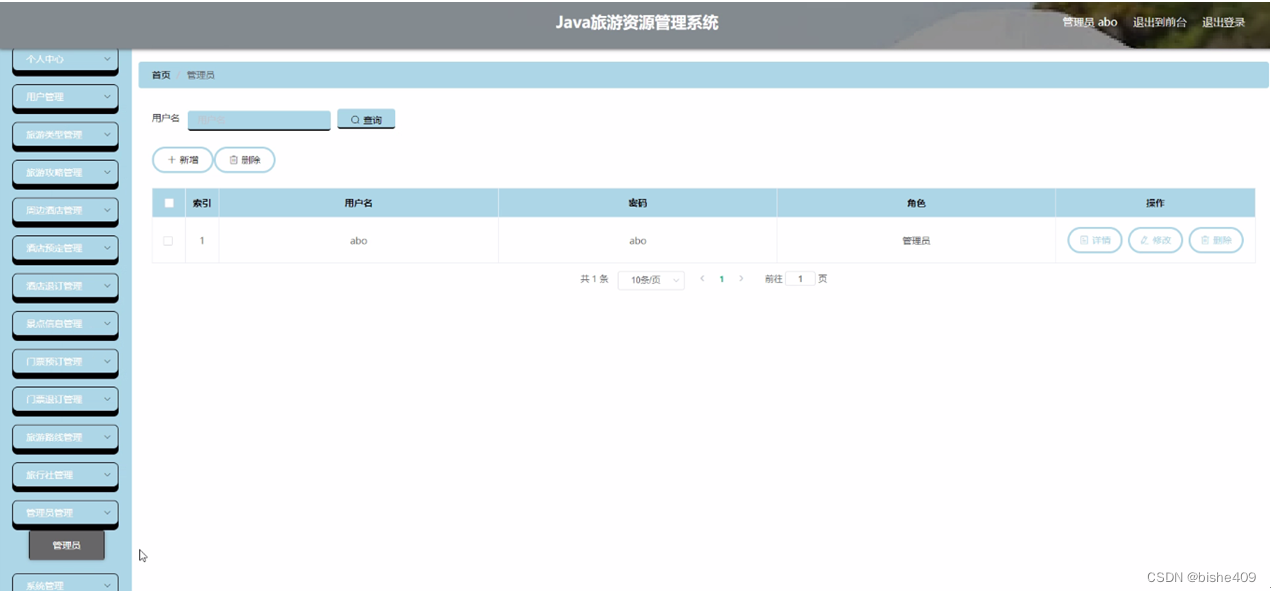Viewport: 1271px width, 592px height.
Task: Click the next page arrow
Action: click(741, 279)
